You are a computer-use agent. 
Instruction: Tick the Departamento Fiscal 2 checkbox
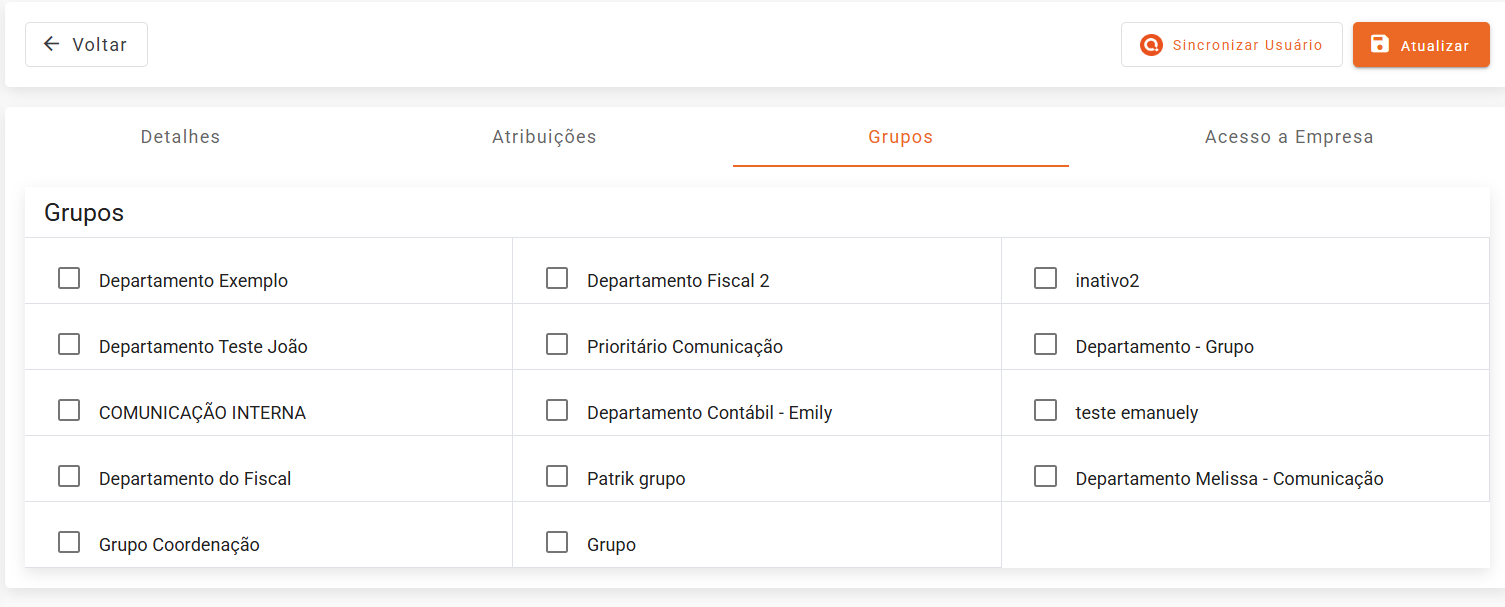(557, 278)
